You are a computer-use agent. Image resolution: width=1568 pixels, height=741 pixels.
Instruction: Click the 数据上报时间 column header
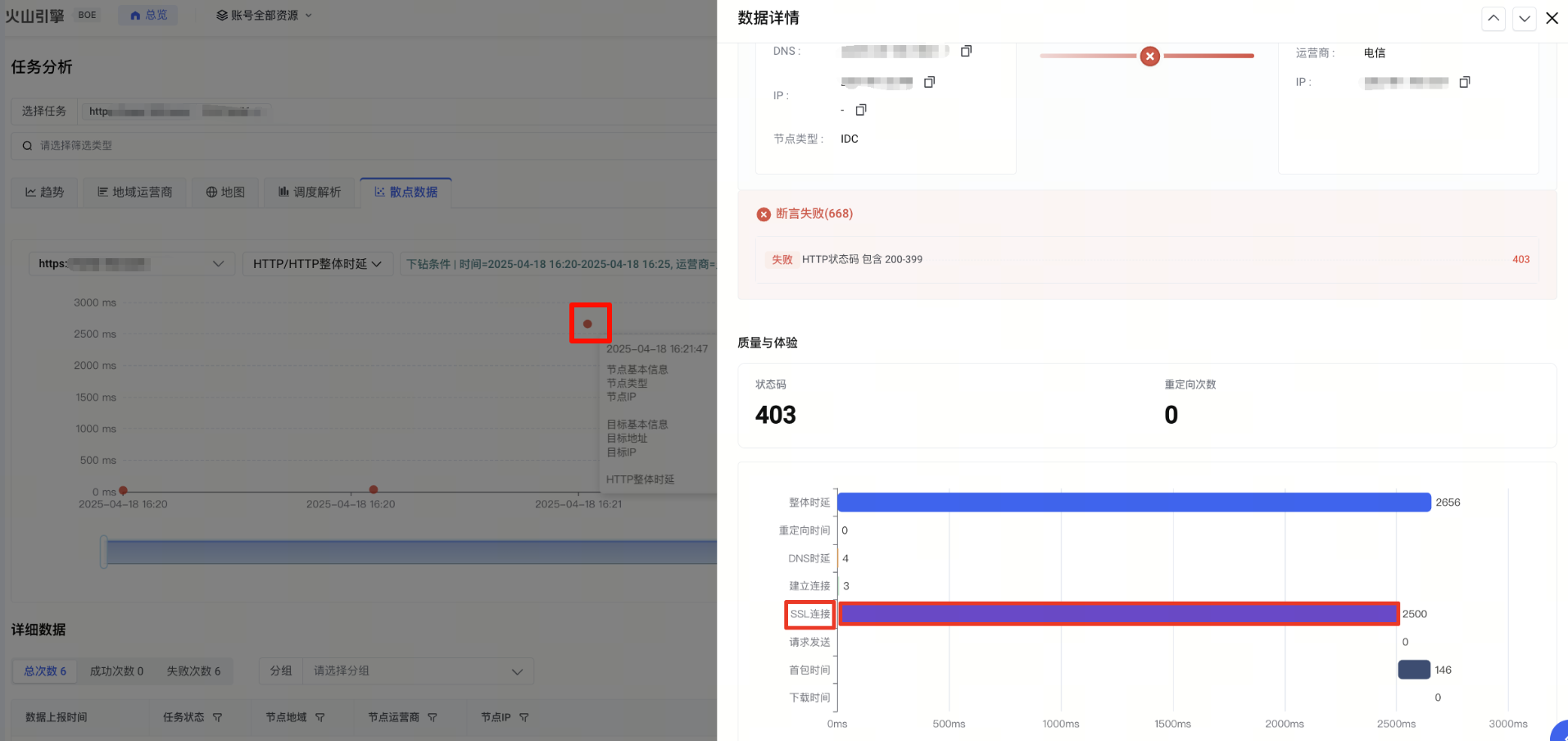pyautogui.click(x=57, y=717)
